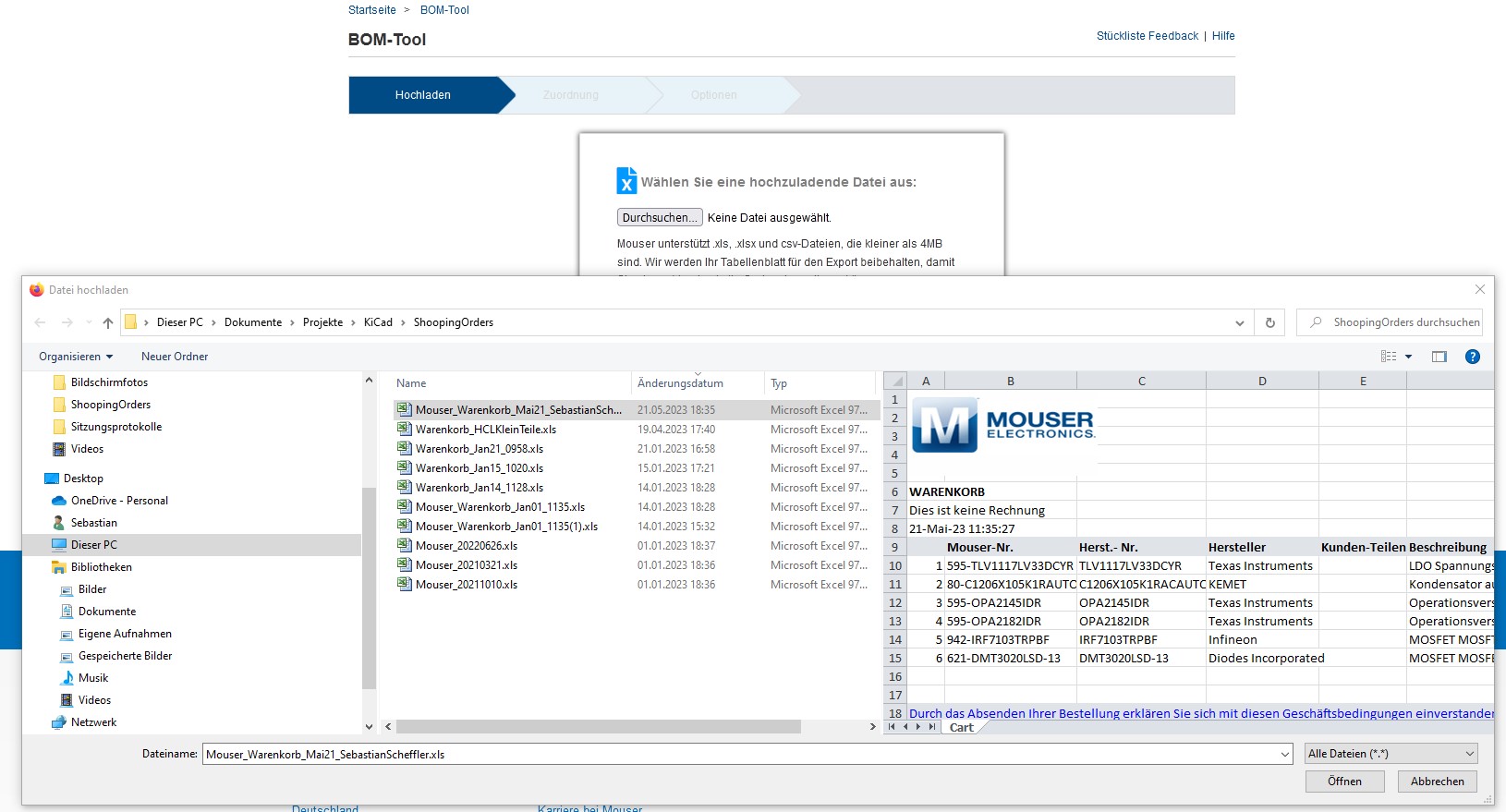Select Bildschirmfotos folder in navigation tree
This screenshot has width=1506, height=812.
109,382
